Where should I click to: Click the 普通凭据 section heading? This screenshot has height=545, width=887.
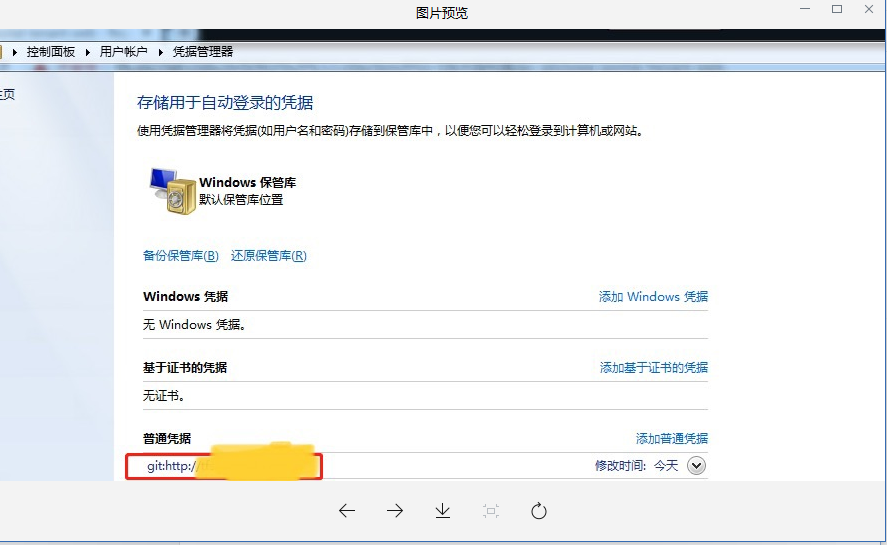click(167, 439)
